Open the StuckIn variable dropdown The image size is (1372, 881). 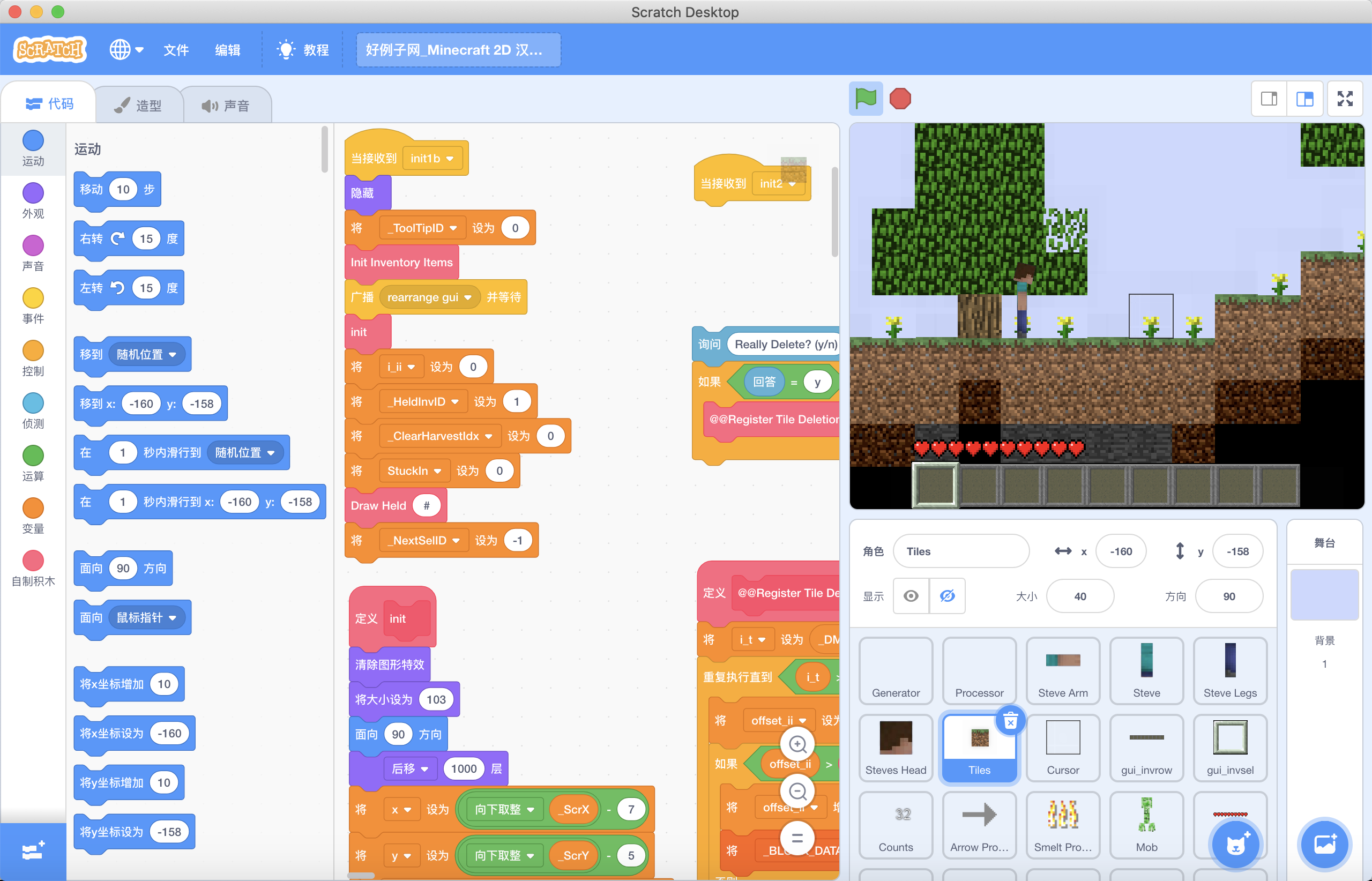pyautogui.click(x=414, y=471)
